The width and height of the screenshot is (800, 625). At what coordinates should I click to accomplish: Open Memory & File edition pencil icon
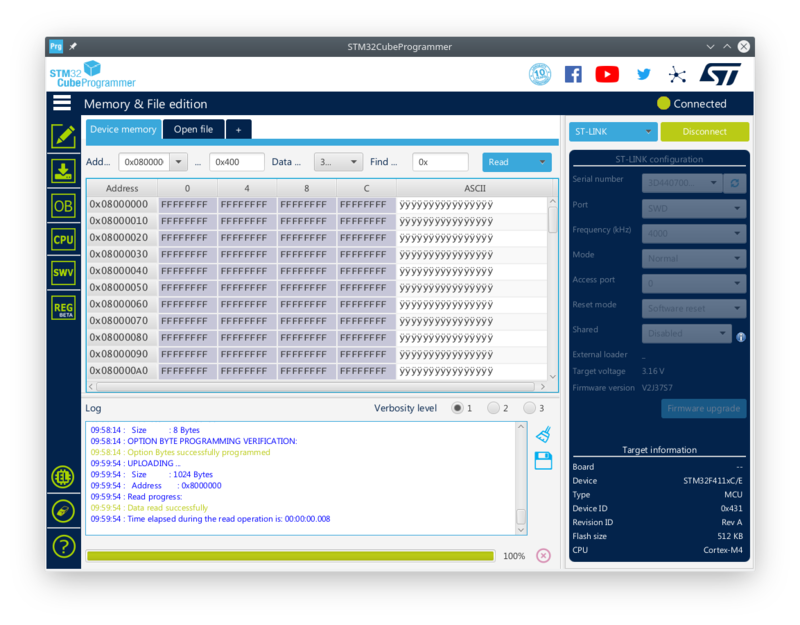click(63, 137)
